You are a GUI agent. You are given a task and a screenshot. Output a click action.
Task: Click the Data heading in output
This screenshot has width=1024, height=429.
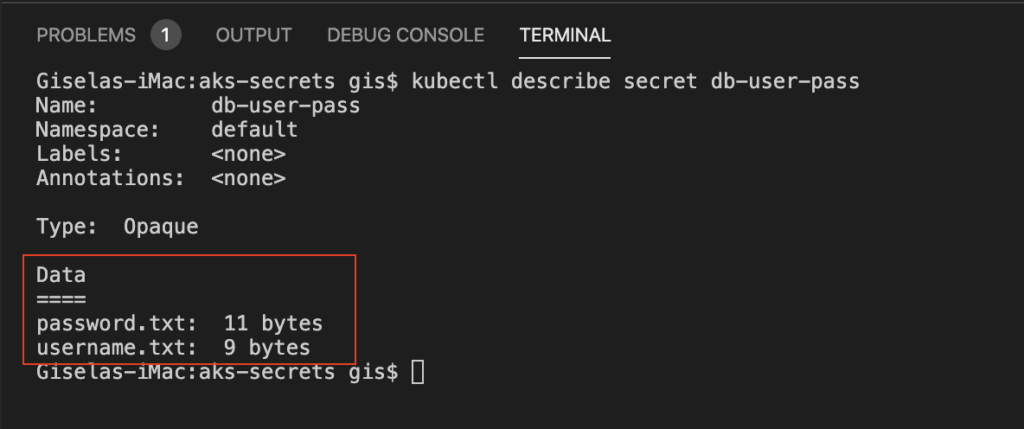(x=61, y=275)
